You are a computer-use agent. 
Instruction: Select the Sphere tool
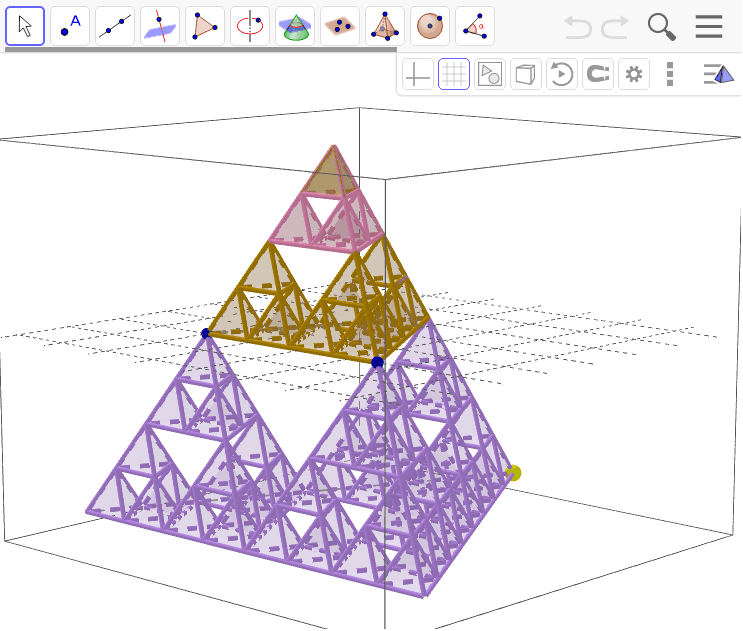pos(430,26)
